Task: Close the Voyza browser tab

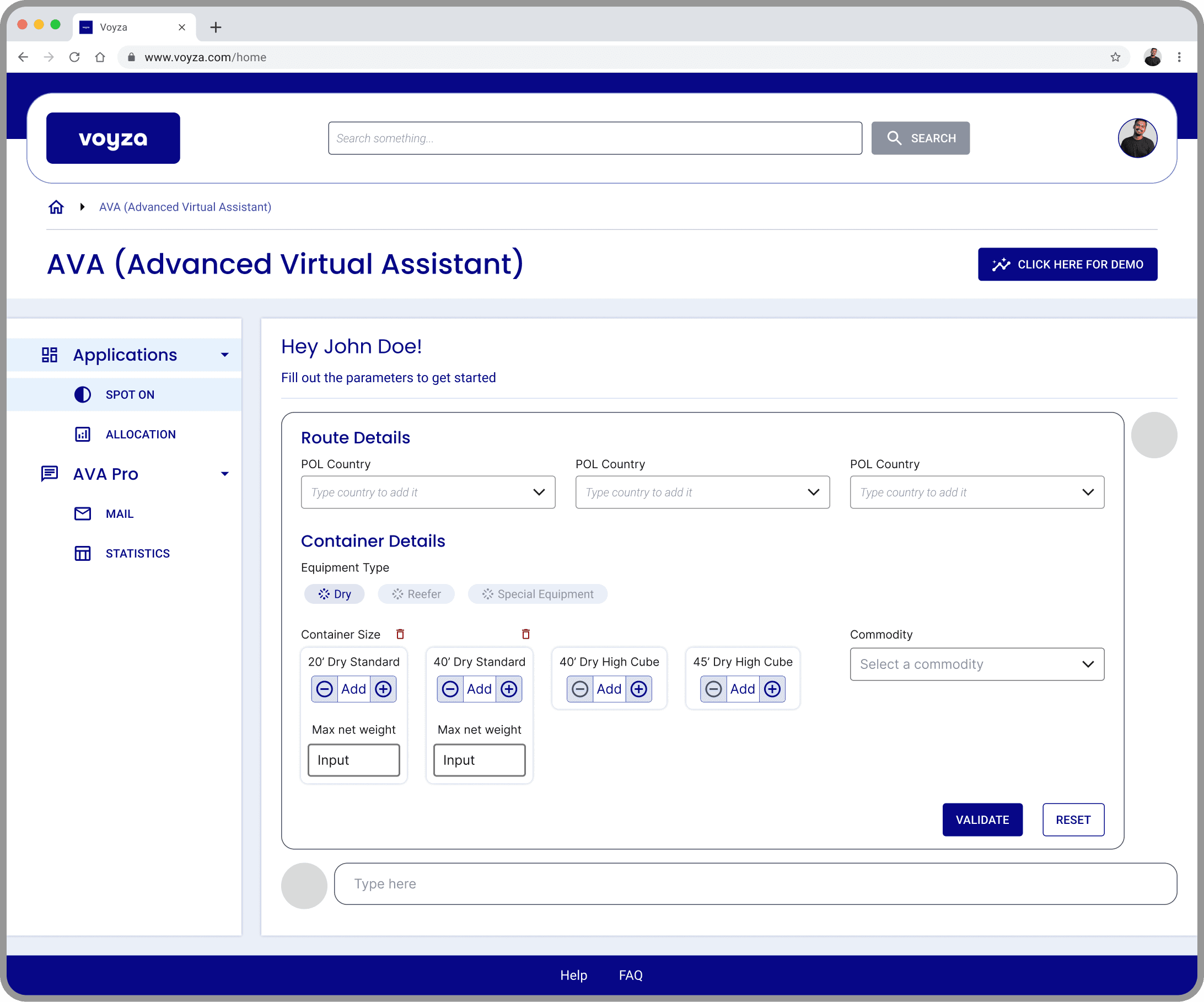Action: [182, 27]
